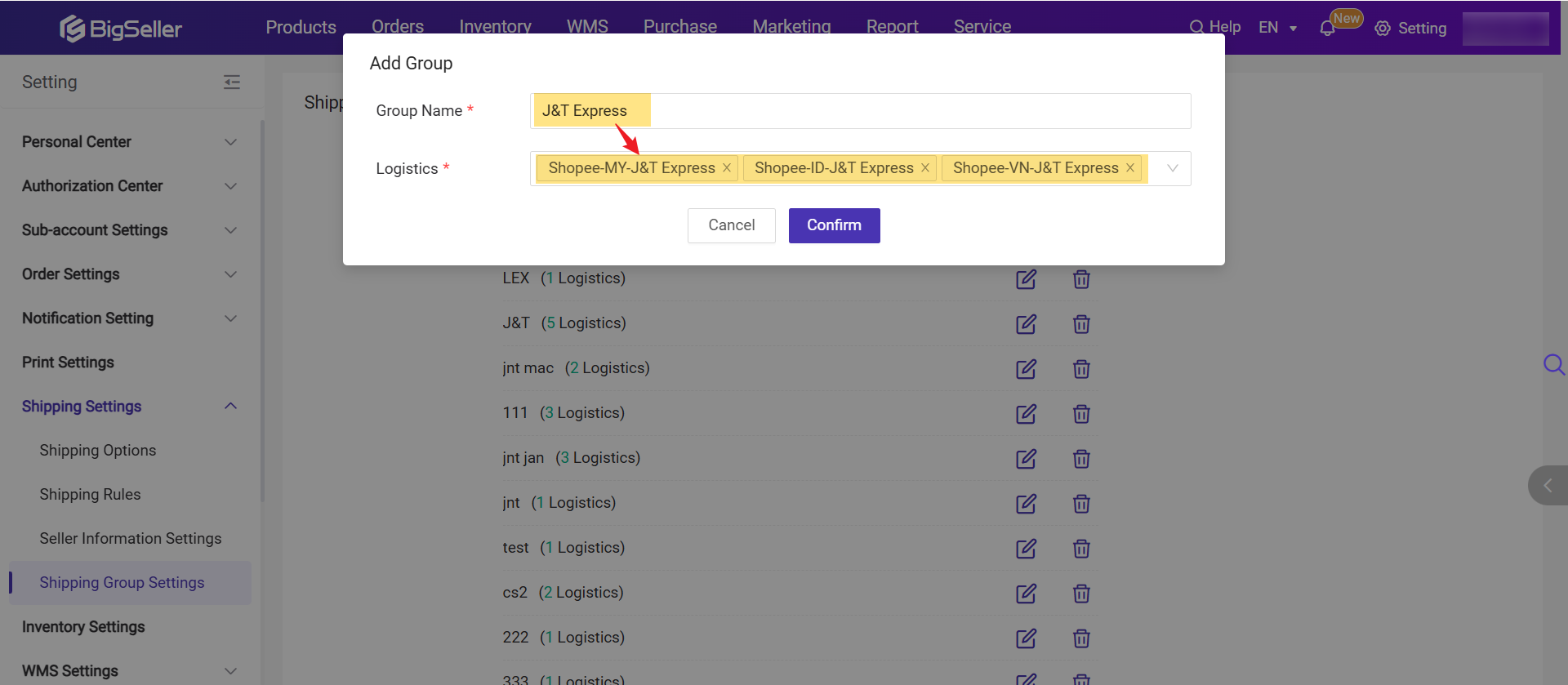
Task: Expand Notification Setting section
Action: point(231,318)
